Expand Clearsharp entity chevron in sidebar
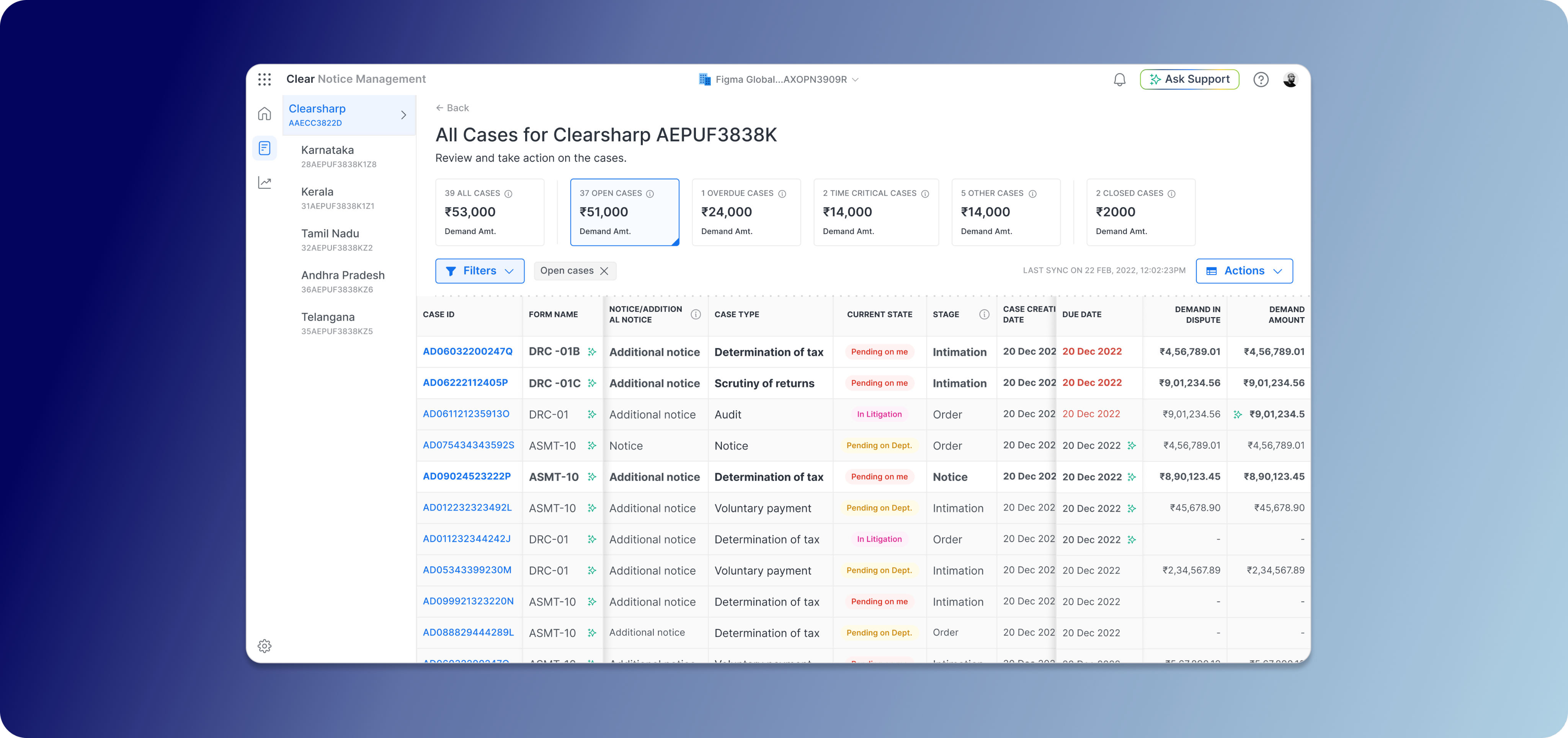 pos(403,115)
